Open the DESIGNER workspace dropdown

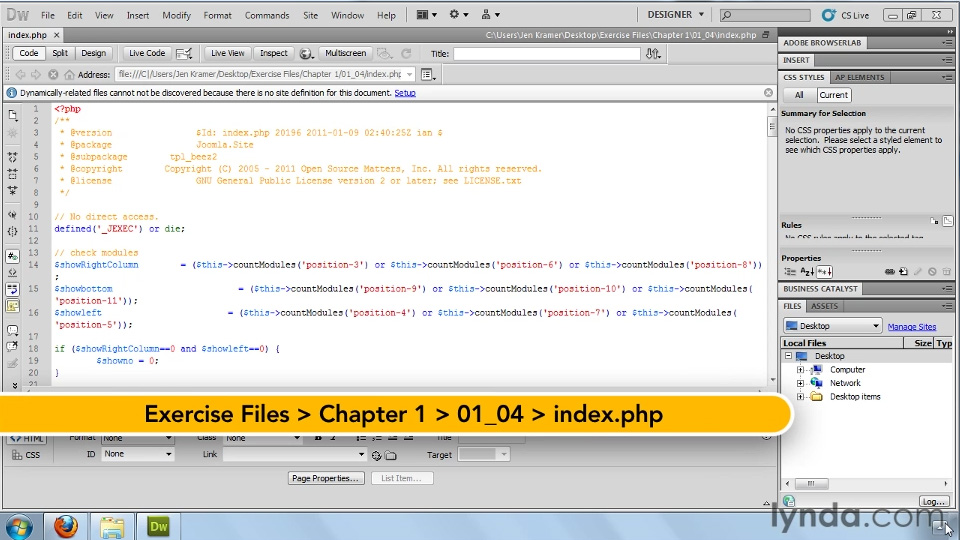(x=675, y=15)
